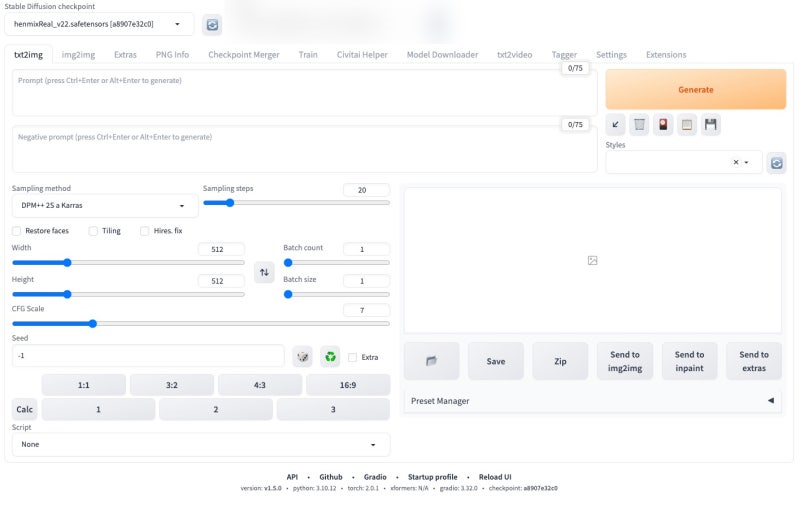Toggle the Hires. fix checkbox
Viewport: 800px width, 505px height.
pyautogui.click(x=144, y=231)
